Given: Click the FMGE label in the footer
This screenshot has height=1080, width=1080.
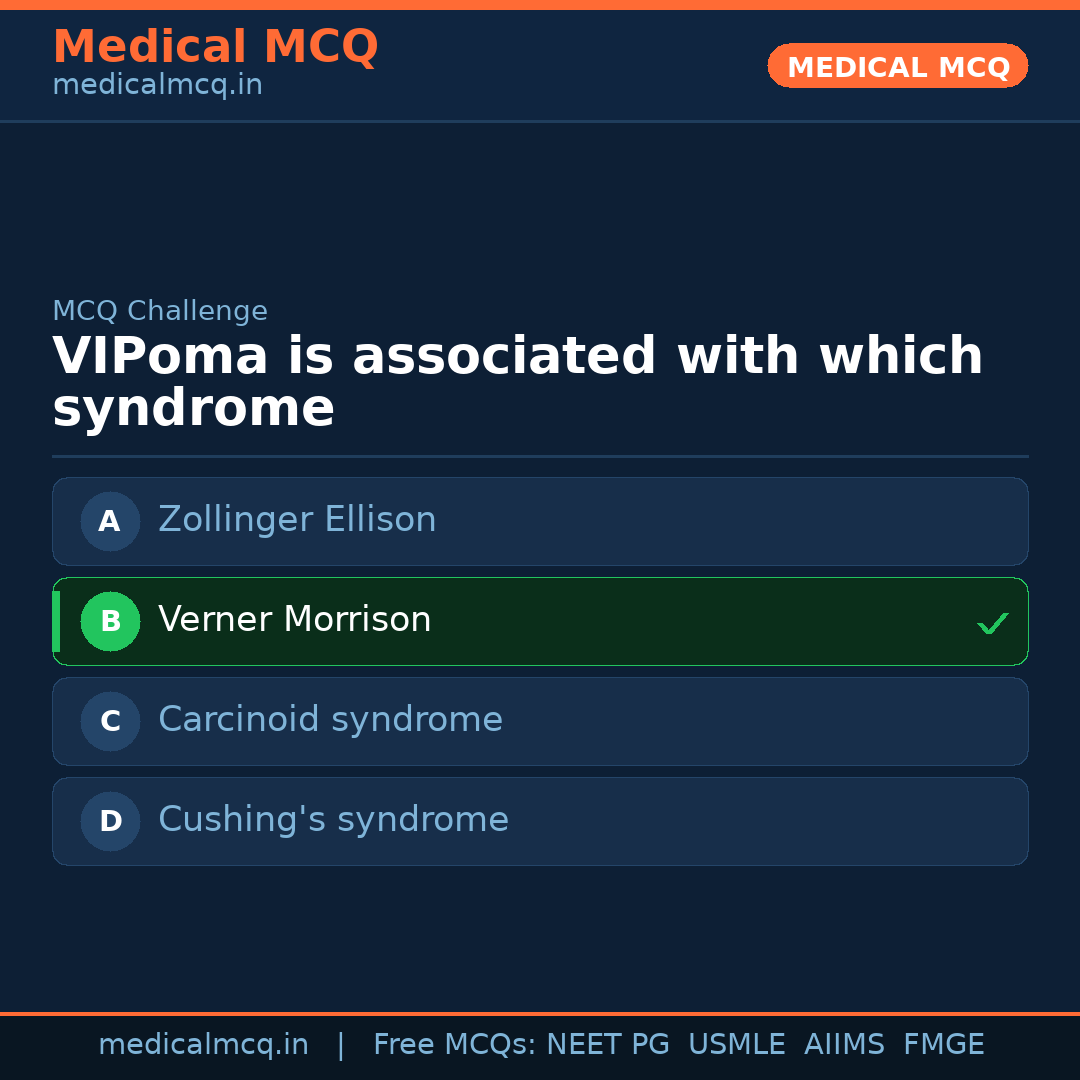Looking at the screenshot, I should tap(943, 1045).
